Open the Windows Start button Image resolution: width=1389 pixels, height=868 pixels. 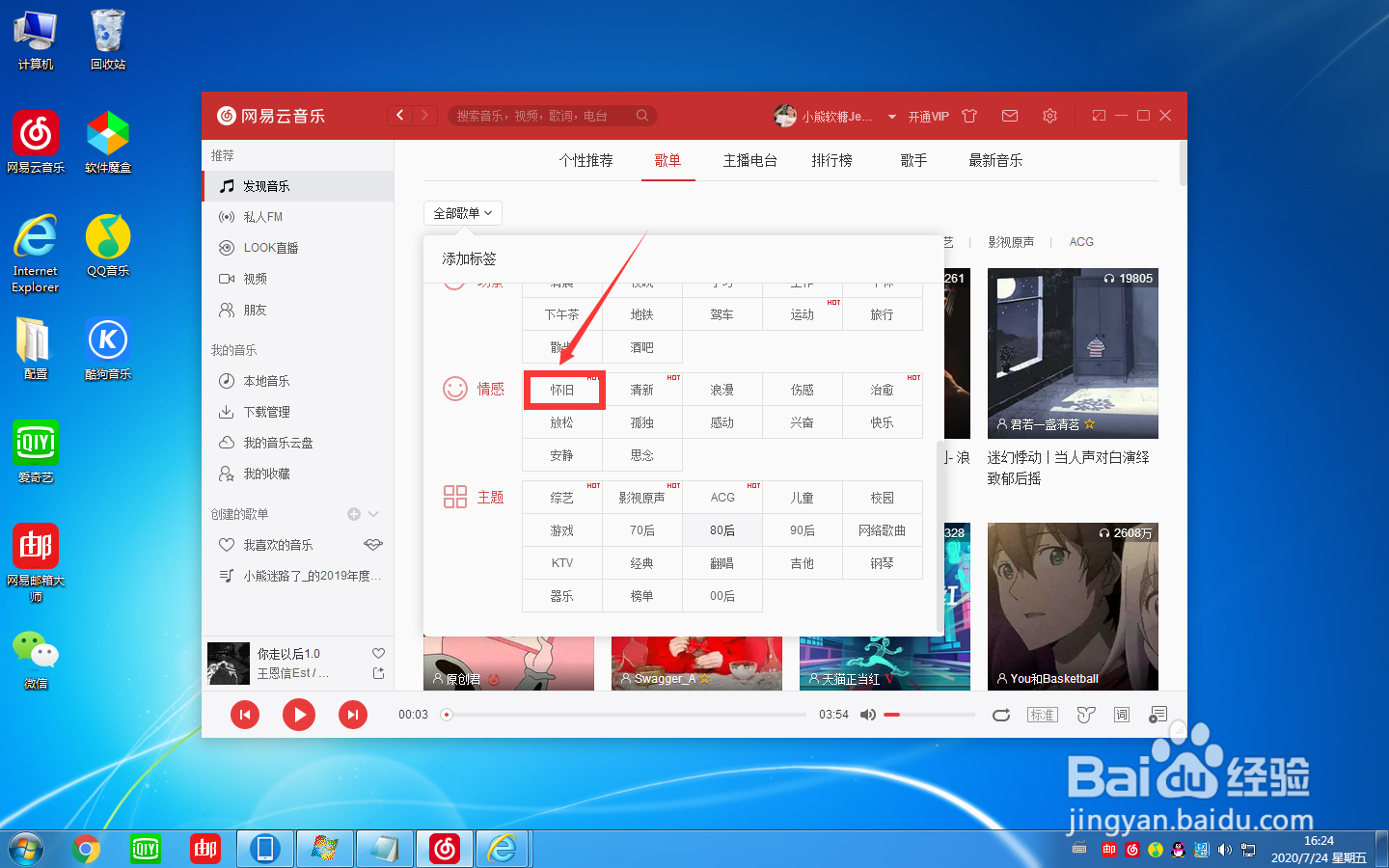(x=27, y=849)
